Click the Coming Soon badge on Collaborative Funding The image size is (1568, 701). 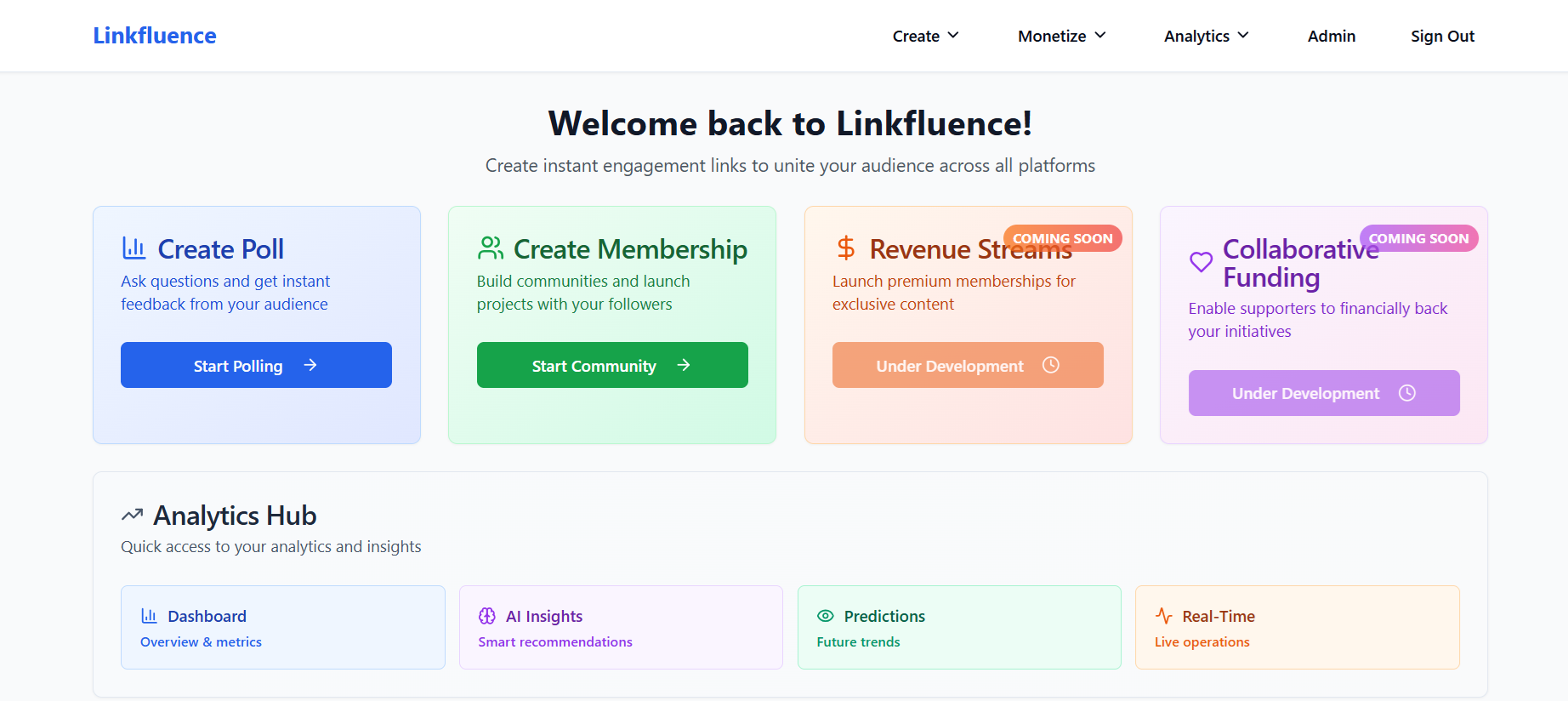click(x=1419, y=238)
